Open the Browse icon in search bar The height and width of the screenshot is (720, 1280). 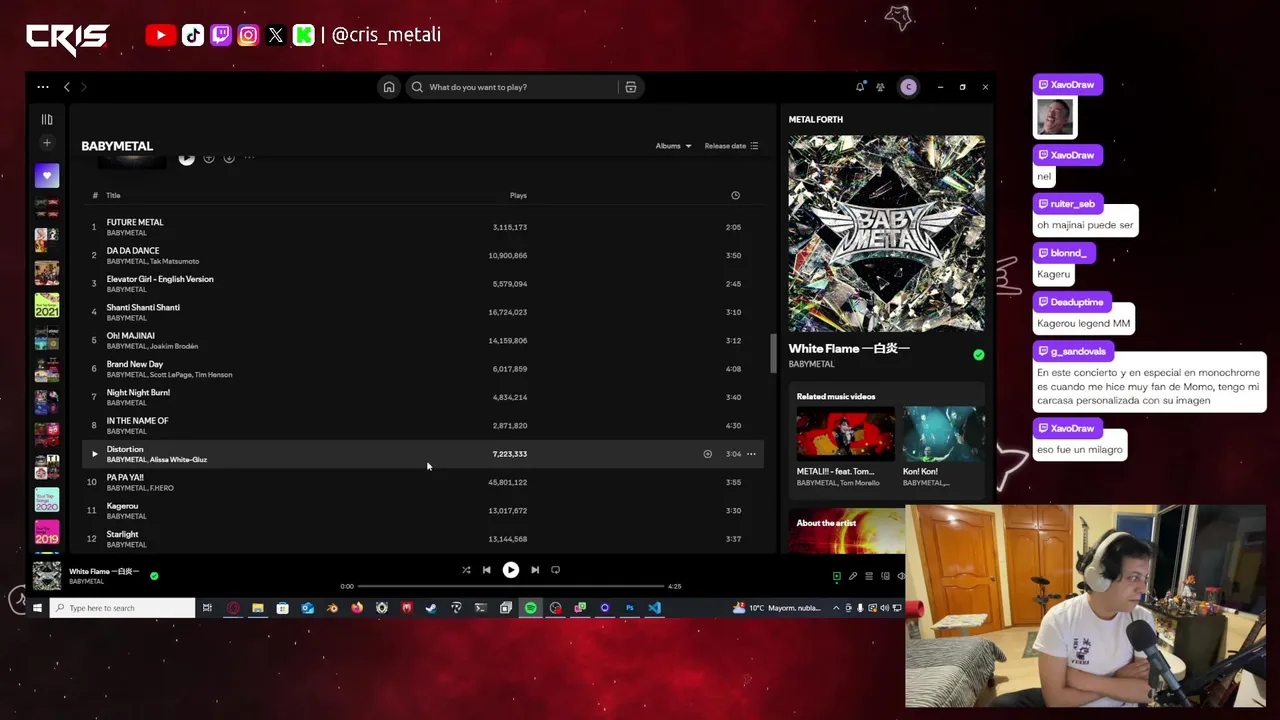click(630, 87)
